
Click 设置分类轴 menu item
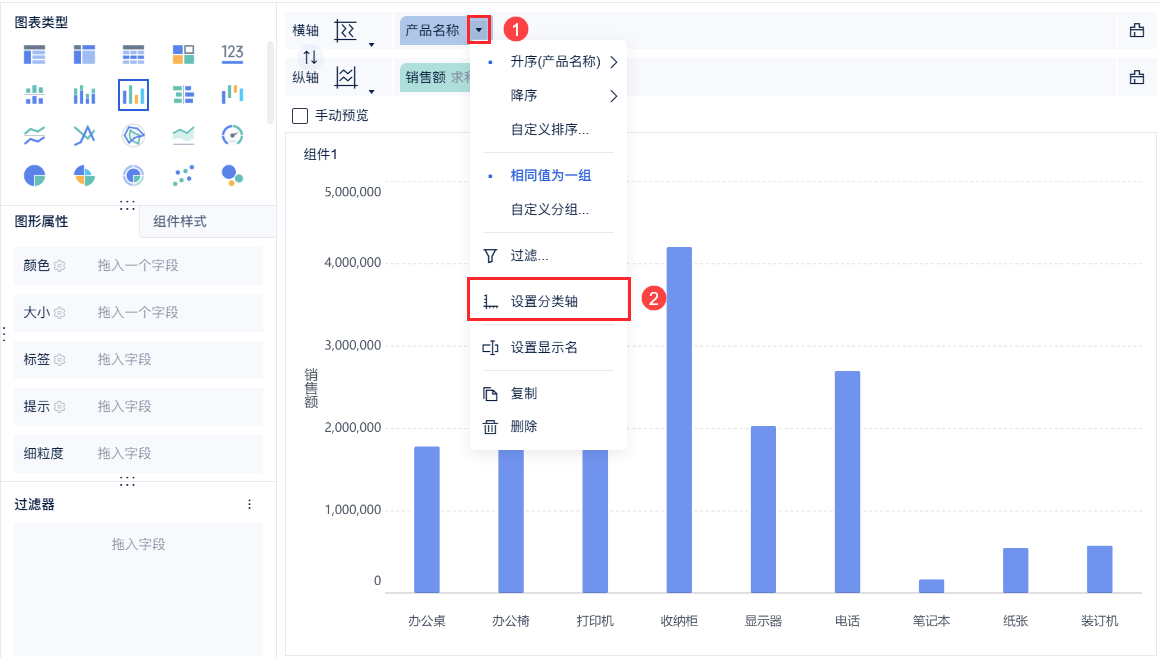(550, 301)
